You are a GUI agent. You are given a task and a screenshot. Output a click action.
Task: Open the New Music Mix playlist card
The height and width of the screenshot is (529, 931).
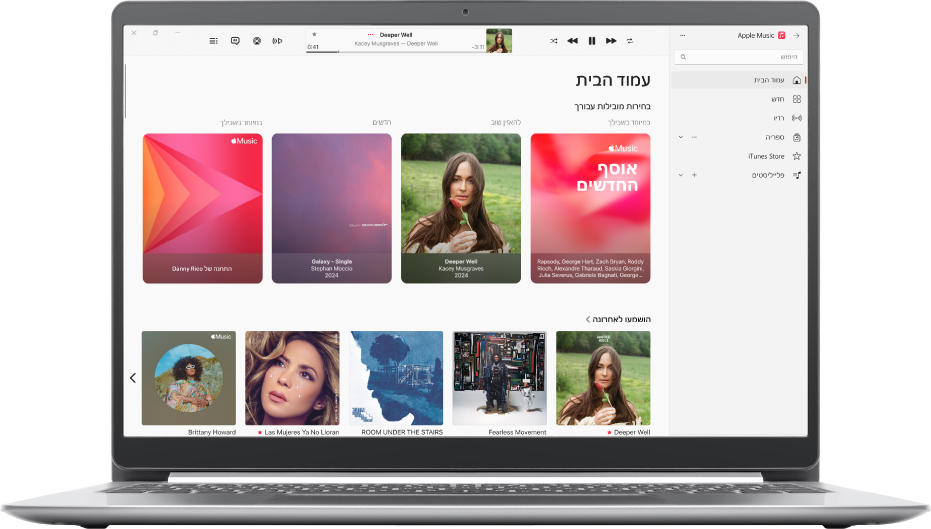pos(590,208)
